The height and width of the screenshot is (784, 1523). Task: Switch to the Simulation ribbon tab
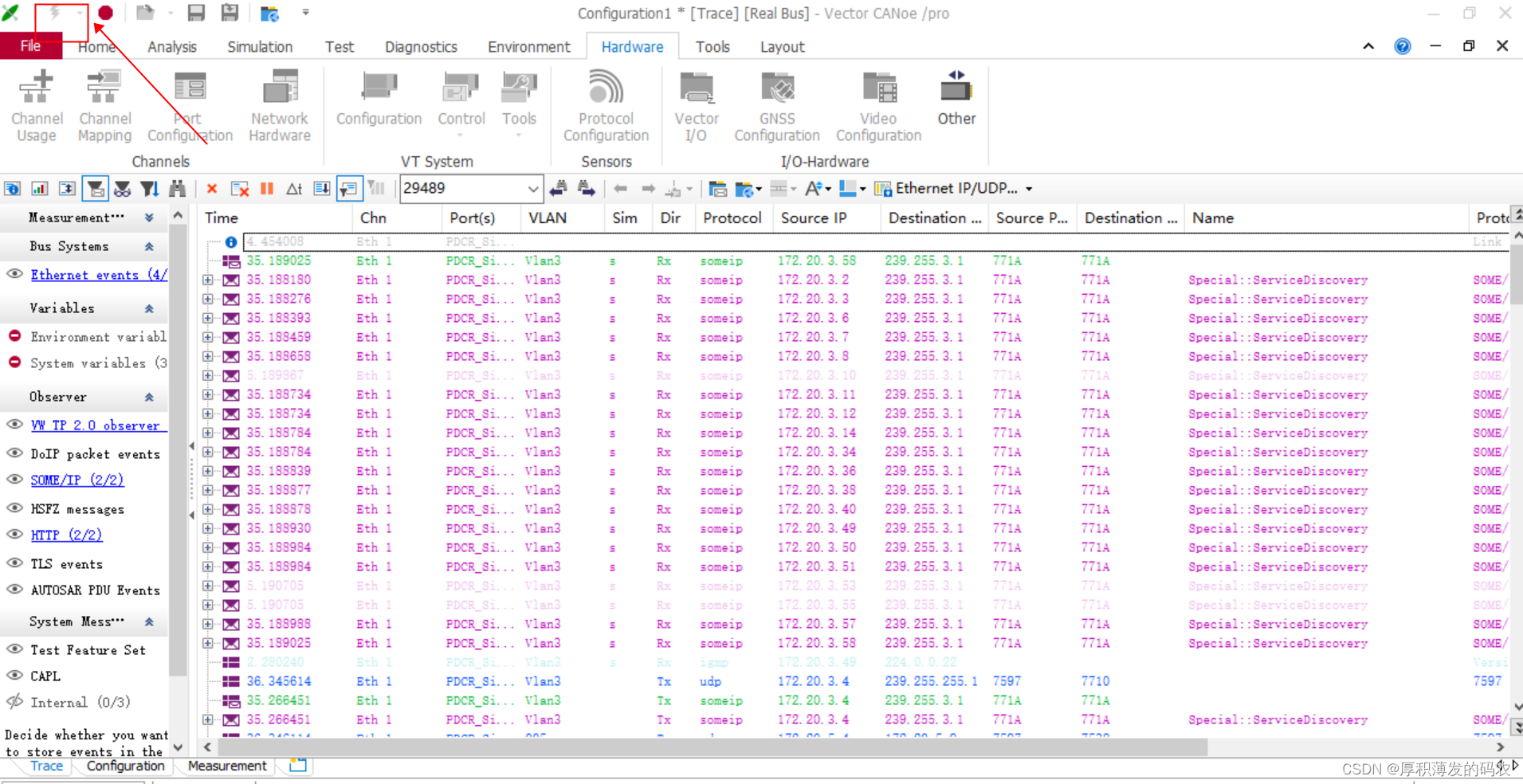(x=260, y=47)
